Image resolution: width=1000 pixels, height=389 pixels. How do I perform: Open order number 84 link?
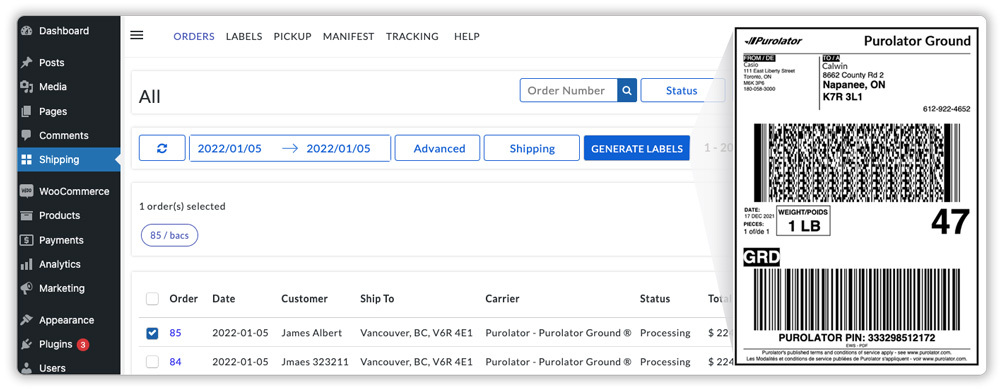pos(175,362)
